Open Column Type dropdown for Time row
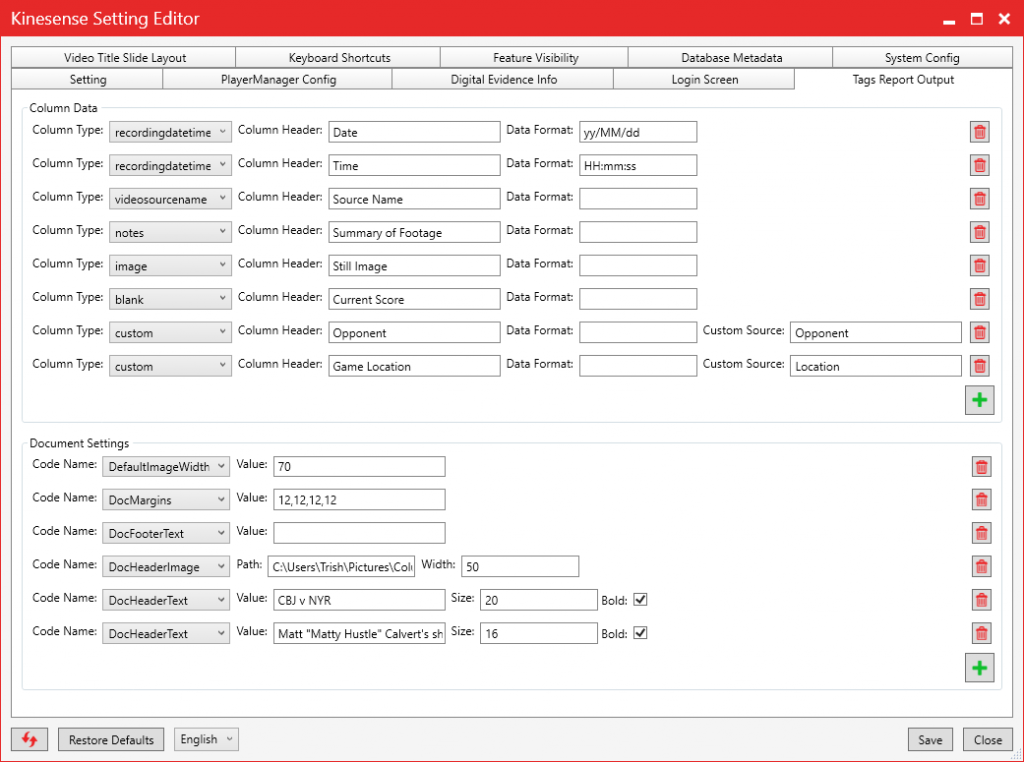The height and width of the screenshot is (762, 1024). pos(170,165)
